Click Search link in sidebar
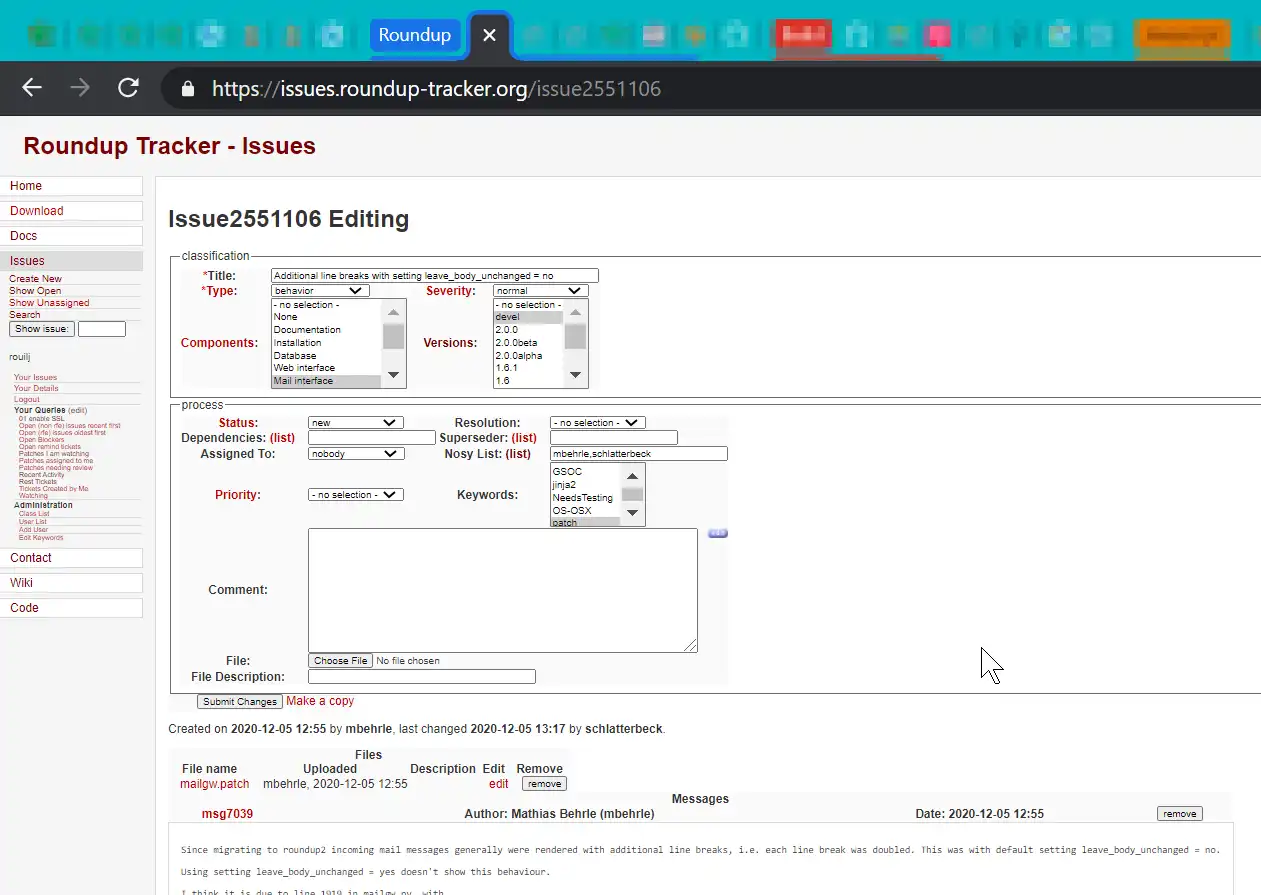Viewport: 1261px width, 895px height. (25, 315)
